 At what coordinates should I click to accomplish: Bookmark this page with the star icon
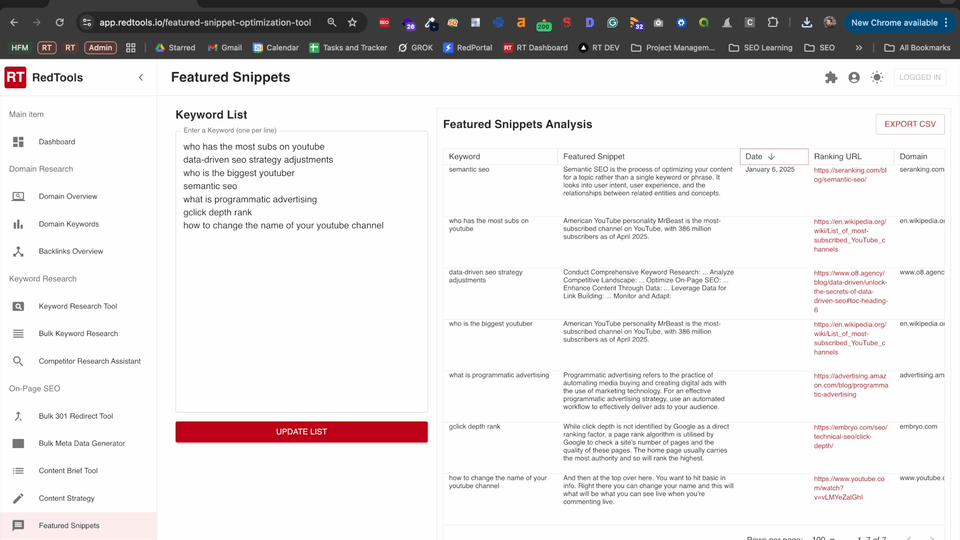(353, 23)
